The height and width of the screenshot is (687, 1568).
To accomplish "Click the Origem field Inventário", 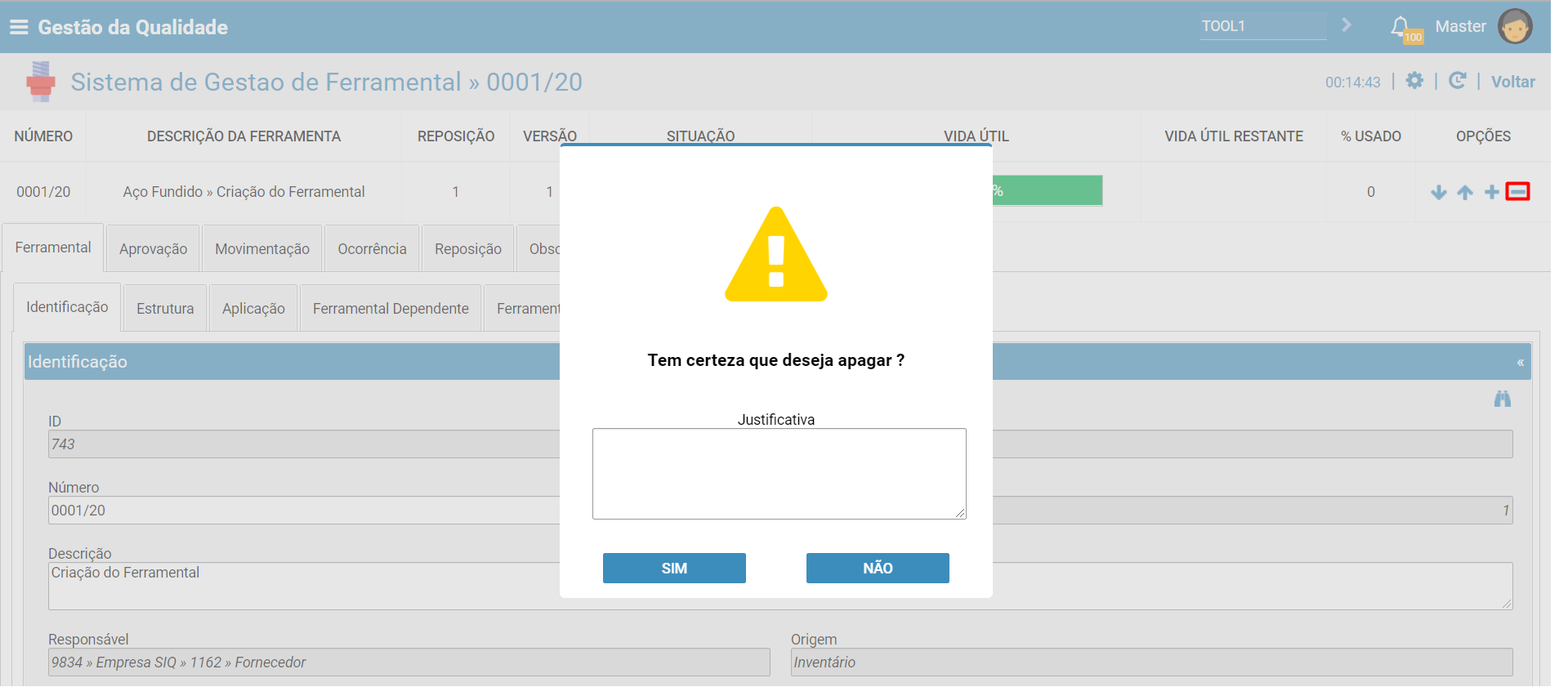I will coord(1152,662).
